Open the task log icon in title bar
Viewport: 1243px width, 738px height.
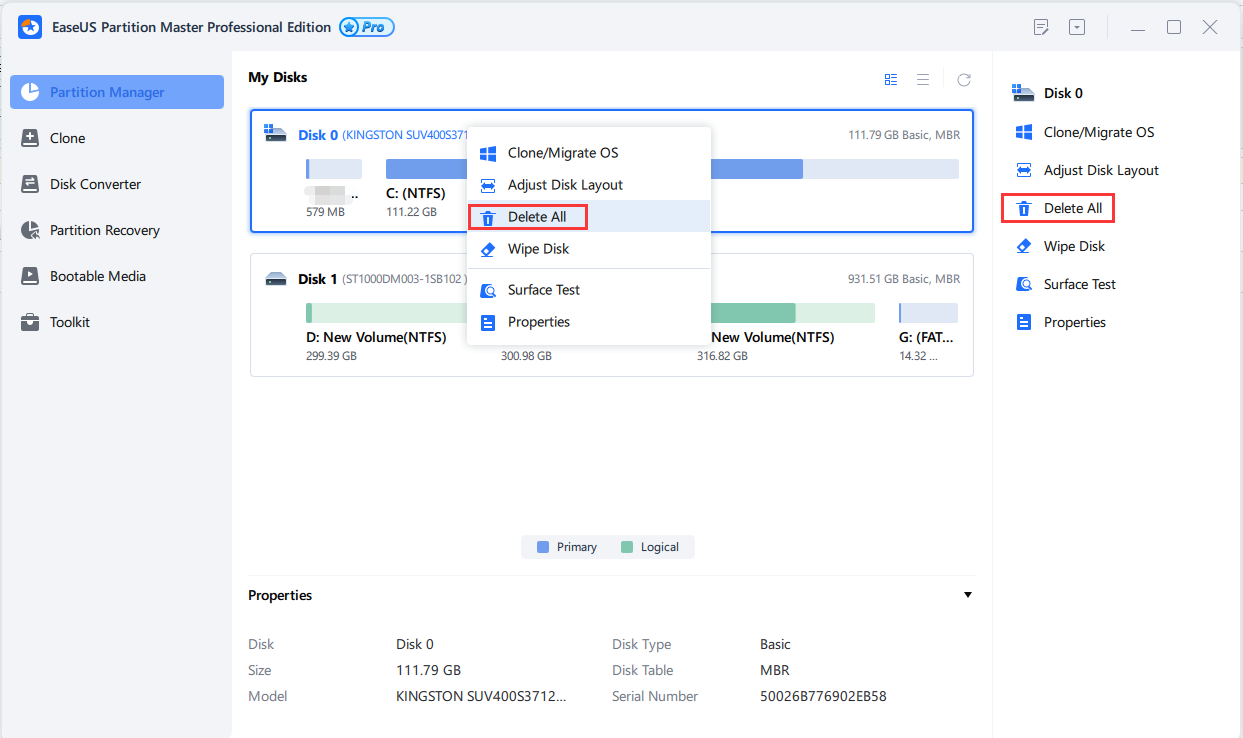pos(1041,27)
